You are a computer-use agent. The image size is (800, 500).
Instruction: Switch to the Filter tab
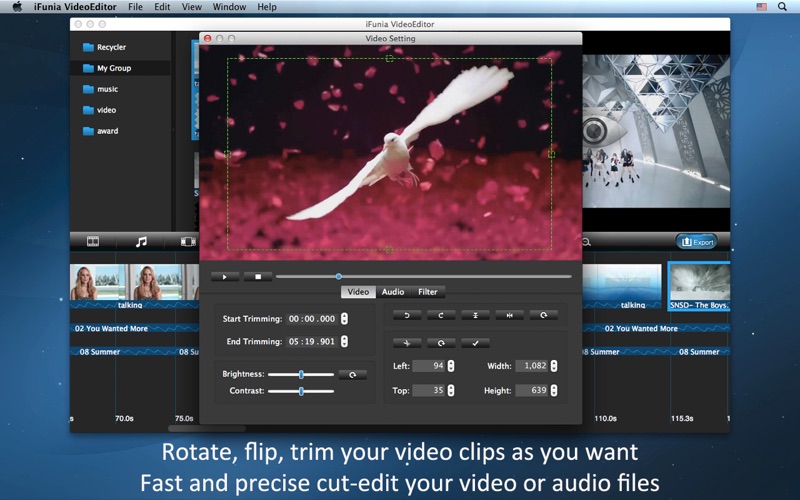(428, 292)
